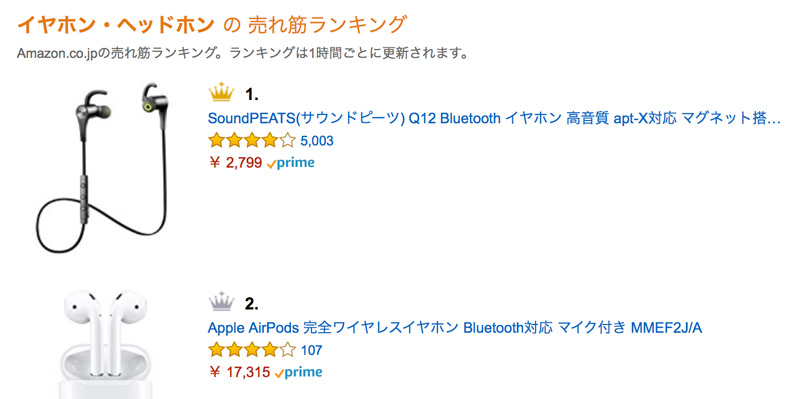Viewport: 800px width, 399px height.
Task: Click the star rating of SoundPEATS Q12
Action: 252,140
